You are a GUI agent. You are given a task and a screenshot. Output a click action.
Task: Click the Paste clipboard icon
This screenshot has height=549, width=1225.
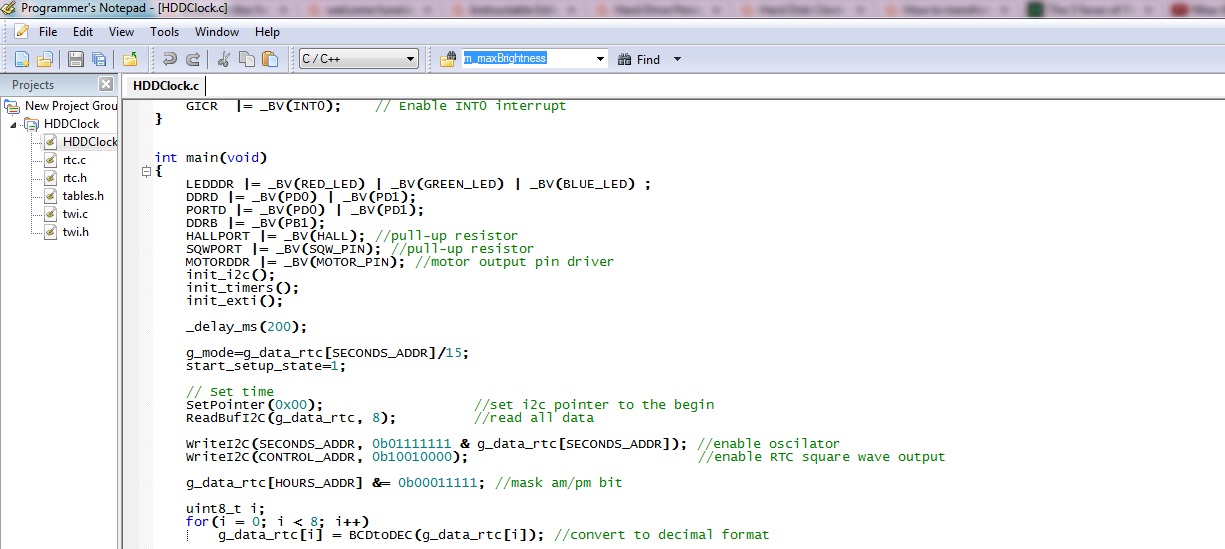pyautogui.click(x=270, y=59)
